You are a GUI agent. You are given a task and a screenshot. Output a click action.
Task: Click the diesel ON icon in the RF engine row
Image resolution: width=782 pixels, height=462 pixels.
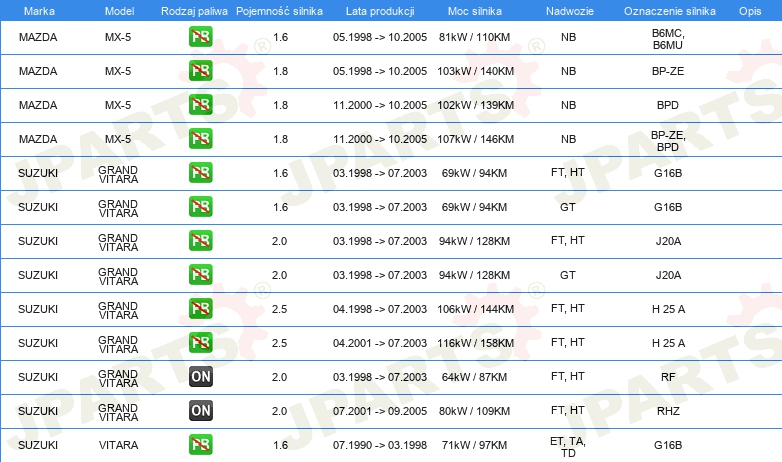[x=200, y=377]
